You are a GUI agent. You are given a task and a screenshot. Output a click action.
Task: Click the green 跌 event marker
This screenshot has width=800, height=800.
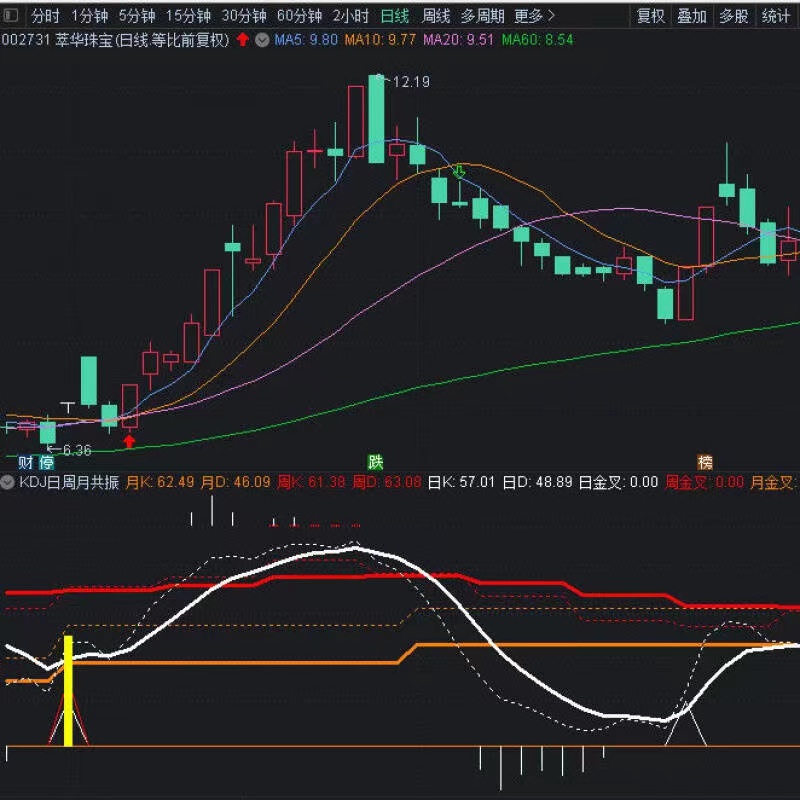tap(375, 462)
